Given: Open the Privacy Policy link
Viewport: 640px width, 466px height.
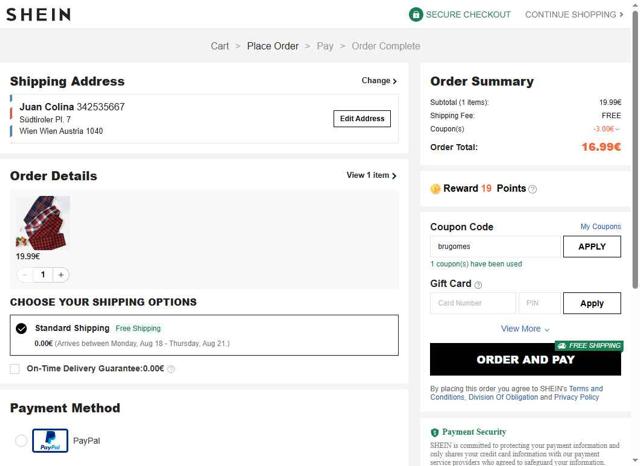Looking at the screenshot, I should point(576,397).
